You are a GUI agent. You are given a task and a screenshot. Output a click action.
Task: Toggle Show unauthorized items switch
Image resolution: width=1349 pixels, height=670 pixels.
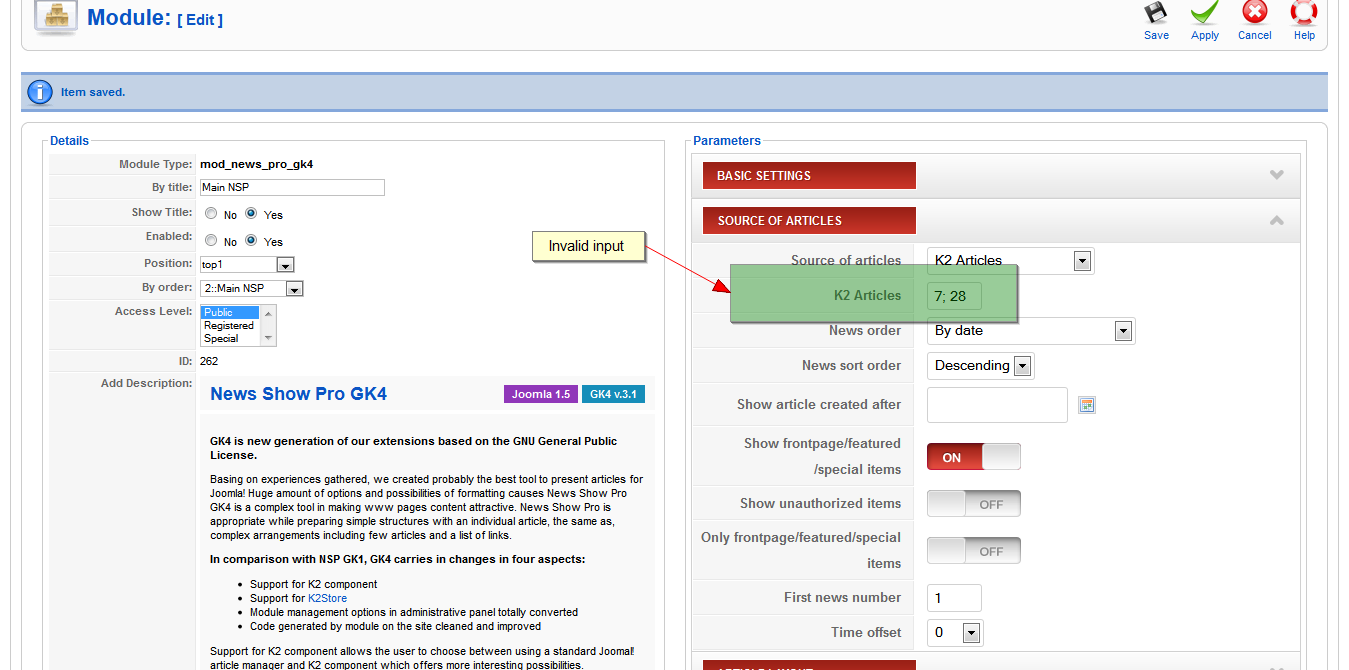(974, 504)
